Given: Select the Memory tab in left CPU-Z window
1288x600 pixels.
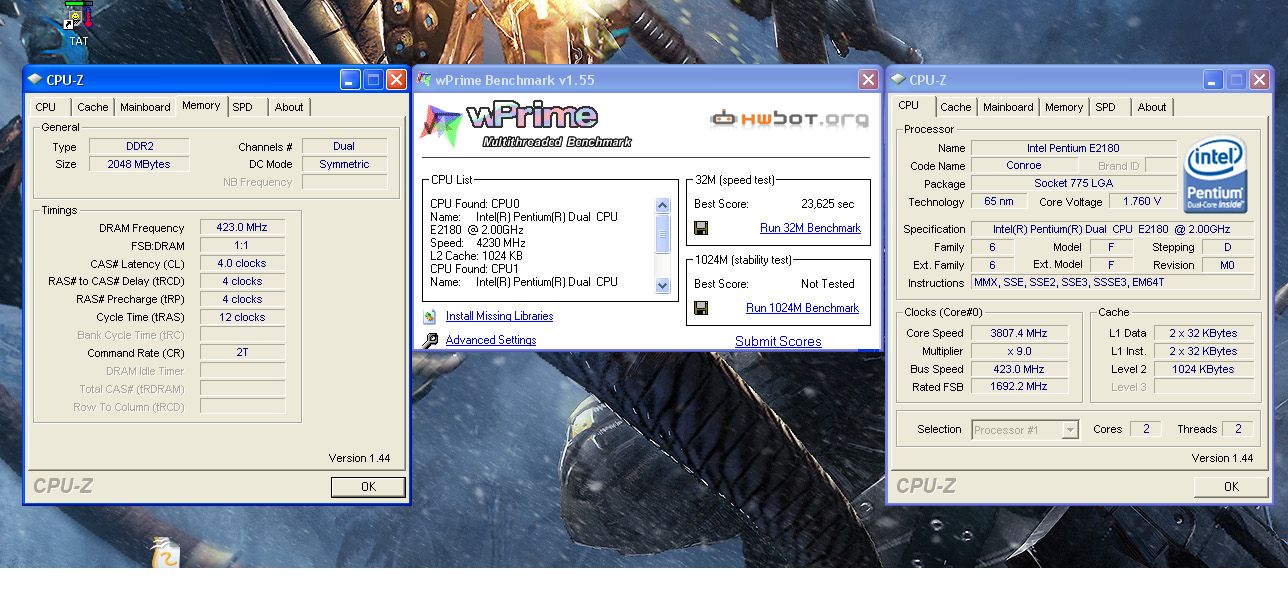Looking at the screenshot, I should coord(201,105).
